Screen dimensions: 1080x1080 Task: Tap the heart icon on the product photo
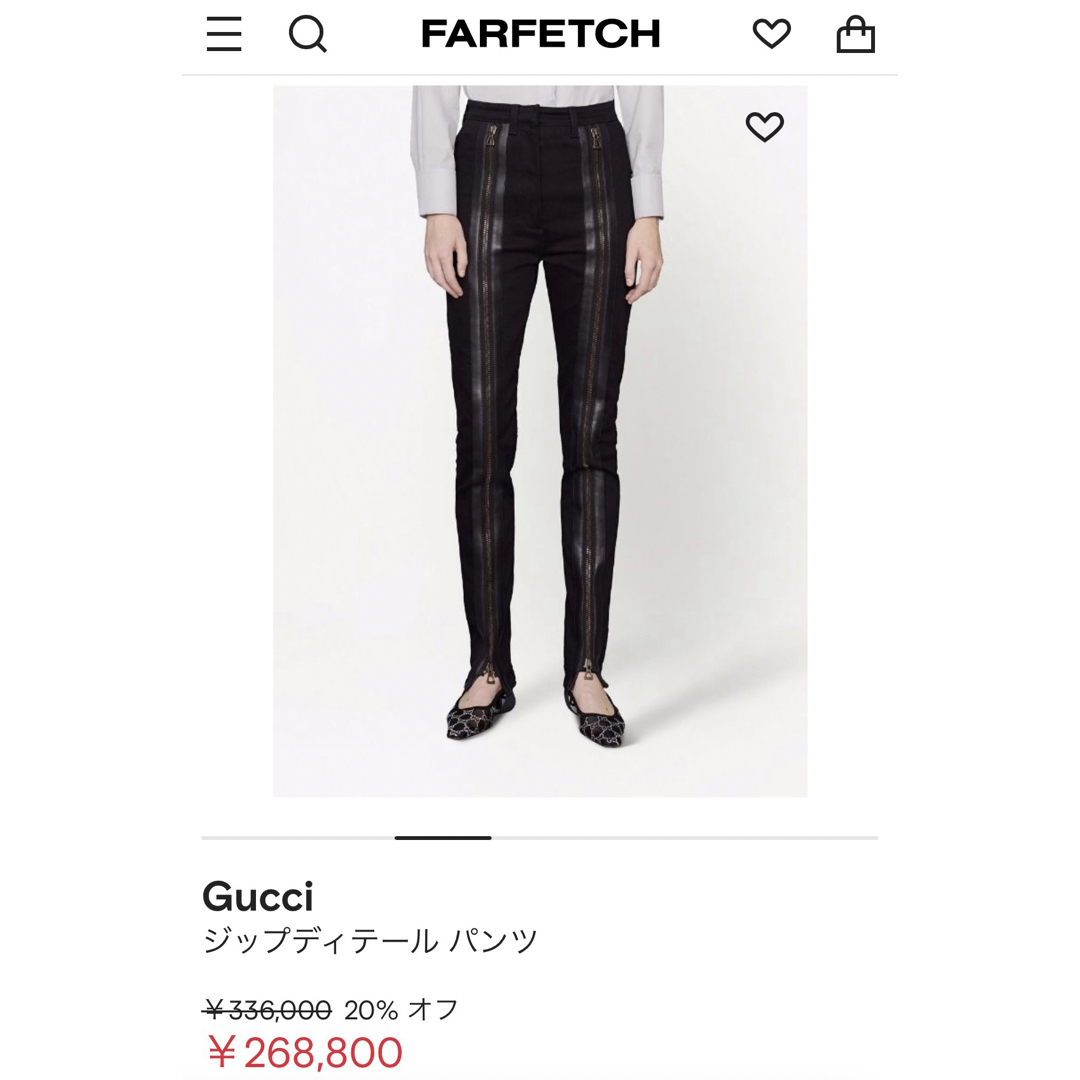(x=765, y=129)
